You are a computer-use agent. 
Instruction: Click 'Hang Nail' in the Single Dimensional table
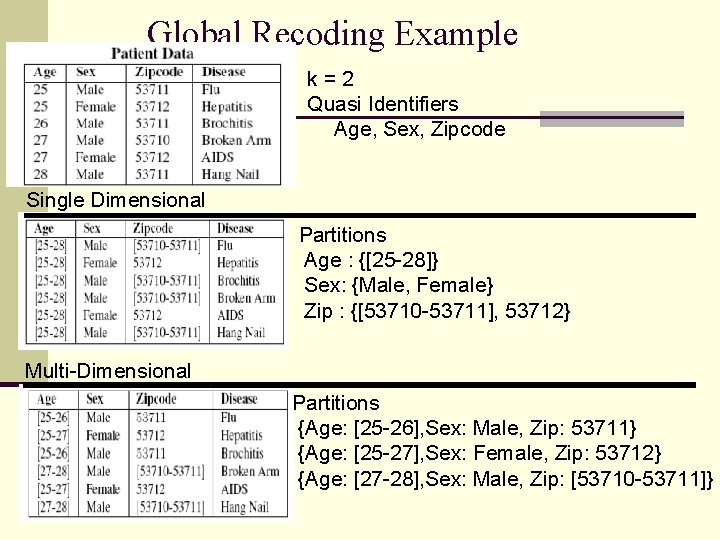point(241,333)
